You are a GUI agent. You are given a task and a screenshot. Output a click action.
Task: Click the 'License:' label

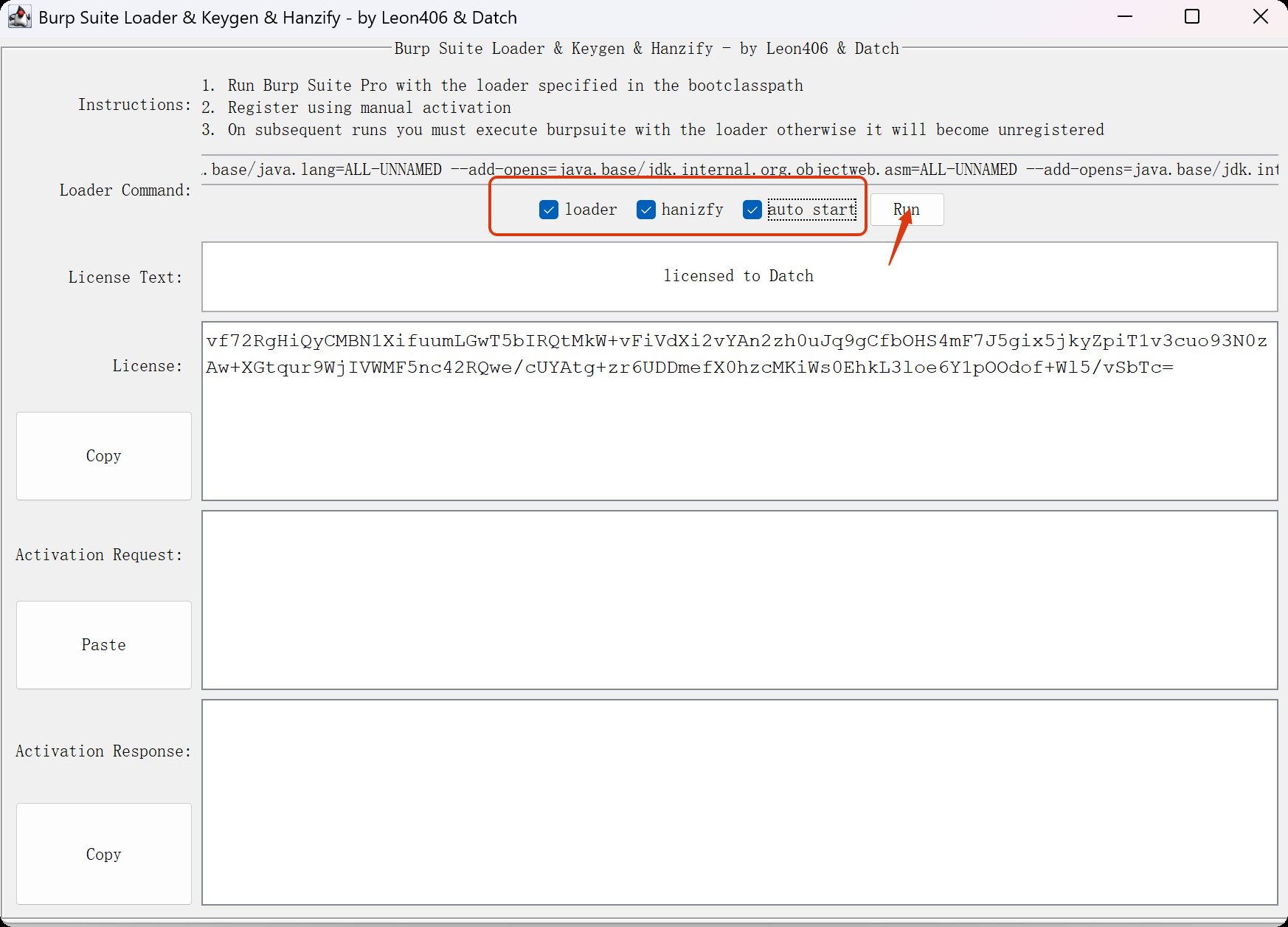tap(147, 366)
